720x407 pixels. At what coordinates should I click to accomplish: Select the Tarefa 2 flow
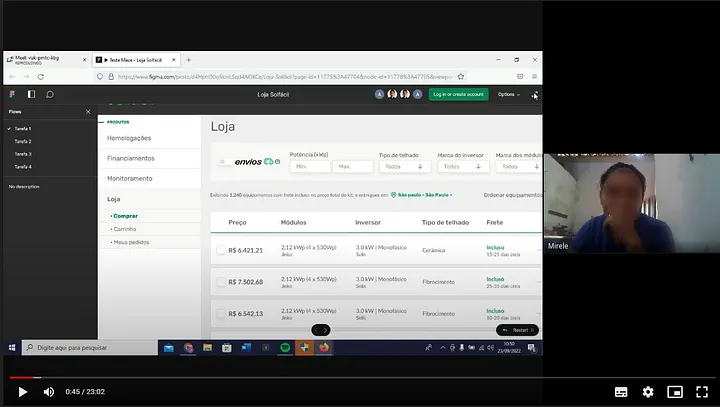point(23,141)
